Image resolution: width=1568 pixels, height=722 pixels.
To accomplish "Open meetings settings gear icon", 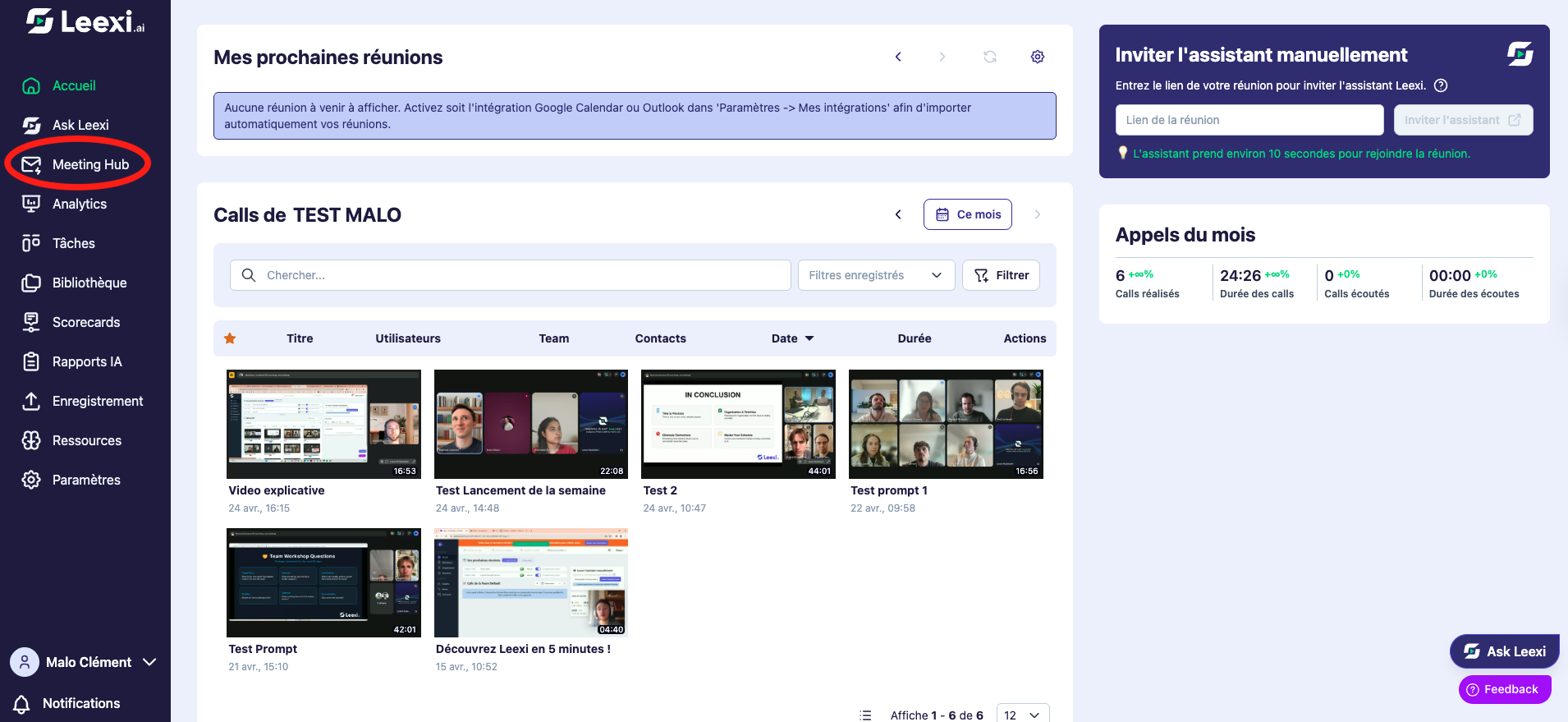I will [x=1038, y=57].
